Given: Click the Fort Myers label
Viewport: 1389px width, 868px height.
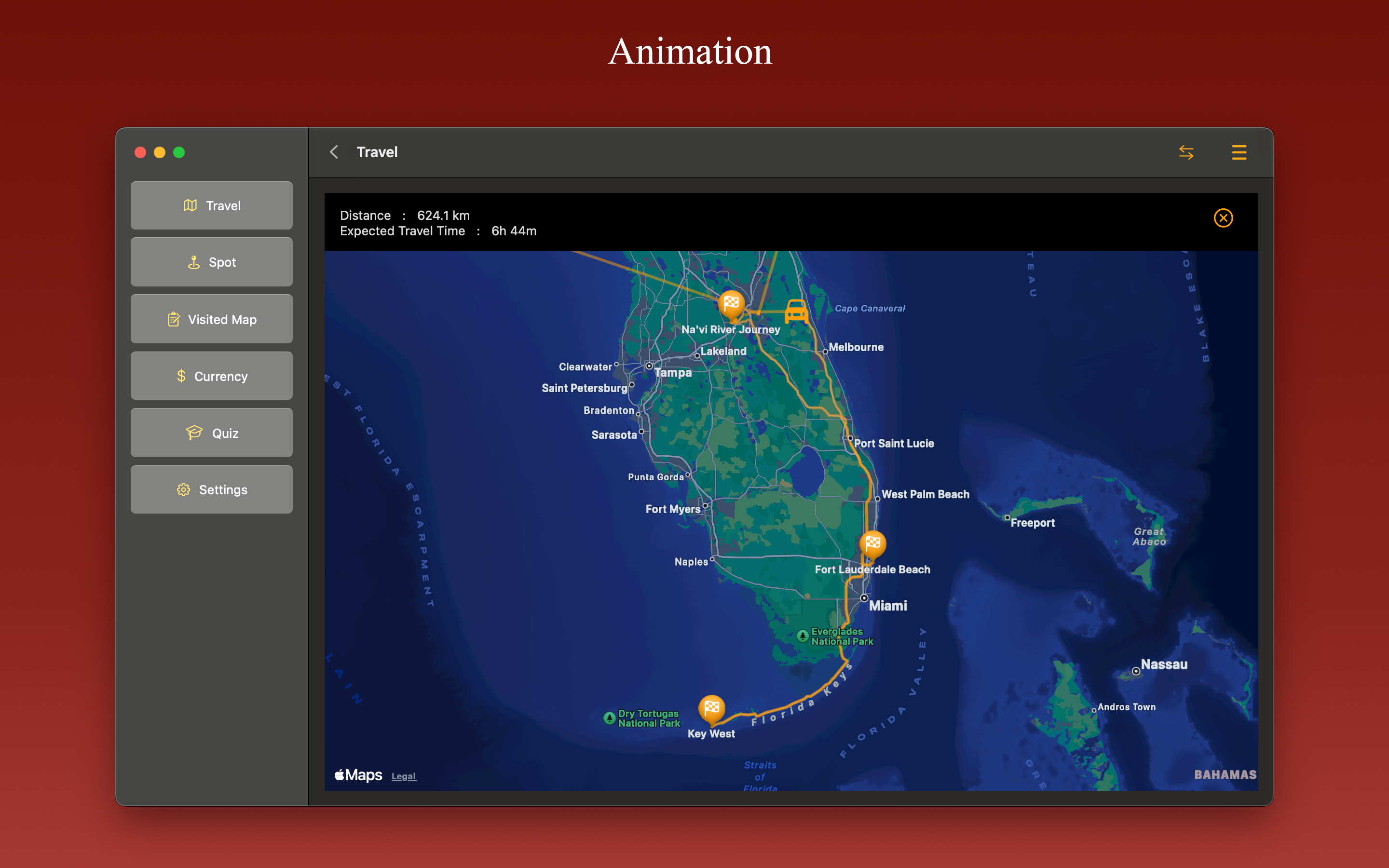Looking at the screenshot, I should tap(673, 509).
